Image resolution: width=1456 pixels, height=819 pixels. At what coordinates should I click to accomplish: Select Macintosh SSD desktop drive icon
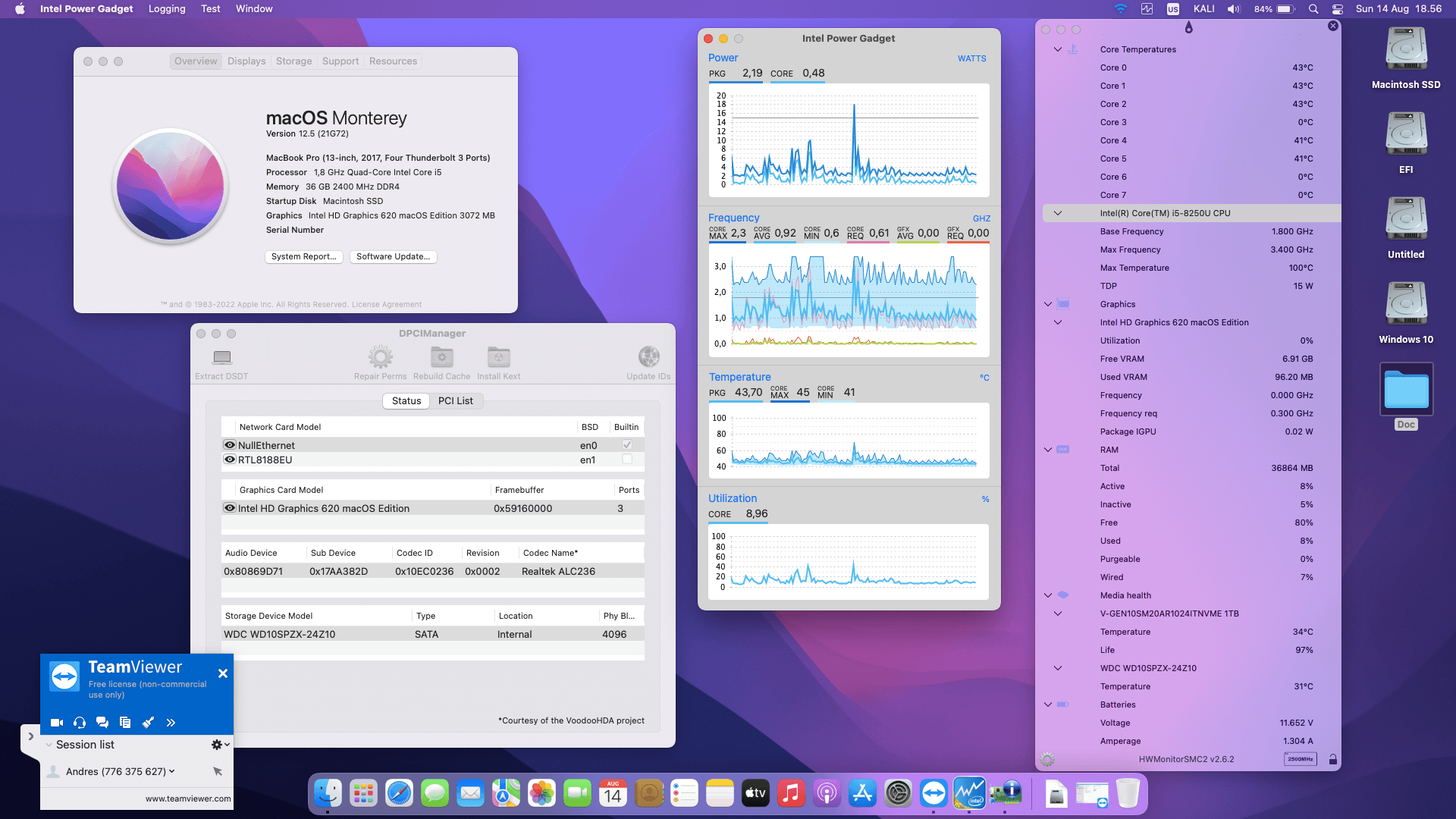[1406, 49]
